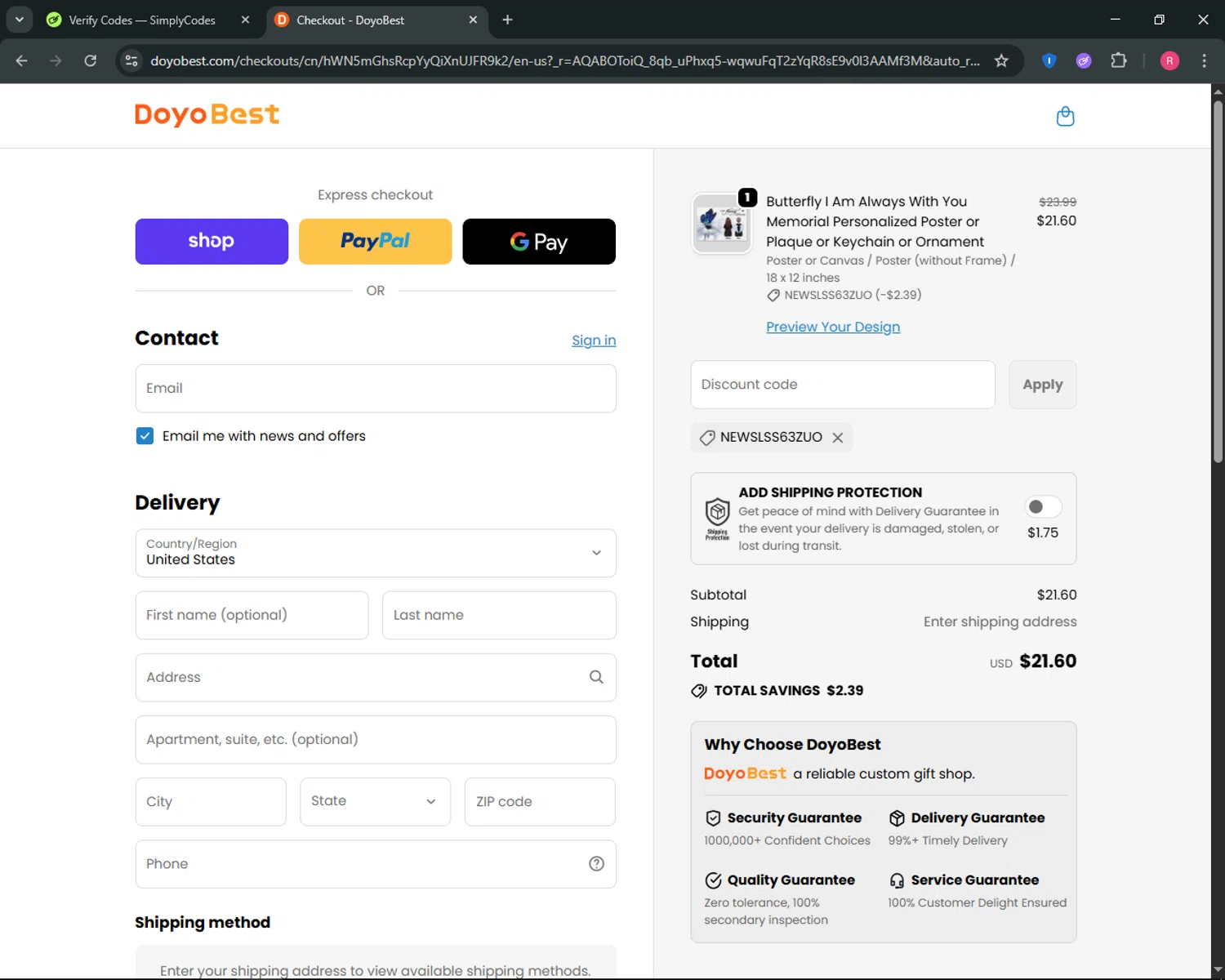This screenshot has width=1225, height=980.
Task: Click the scrollbar up arrow
Action: coord(1218,91)
